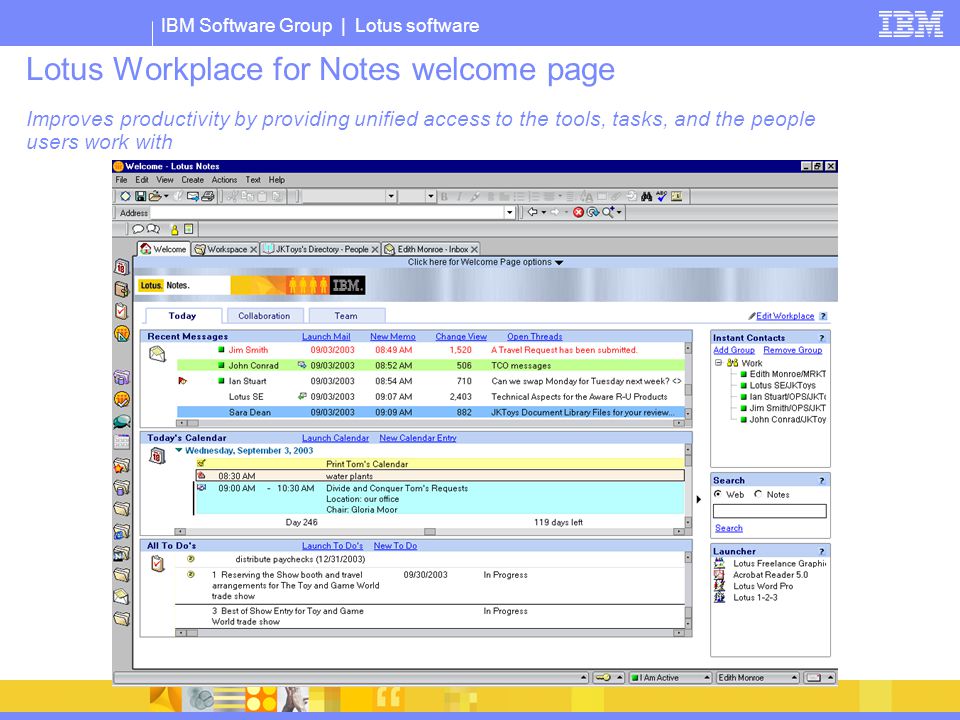Click the ABC spell check toolbar icon
Image resolution: width=960 pixels, height=720 pixels.
661,197
